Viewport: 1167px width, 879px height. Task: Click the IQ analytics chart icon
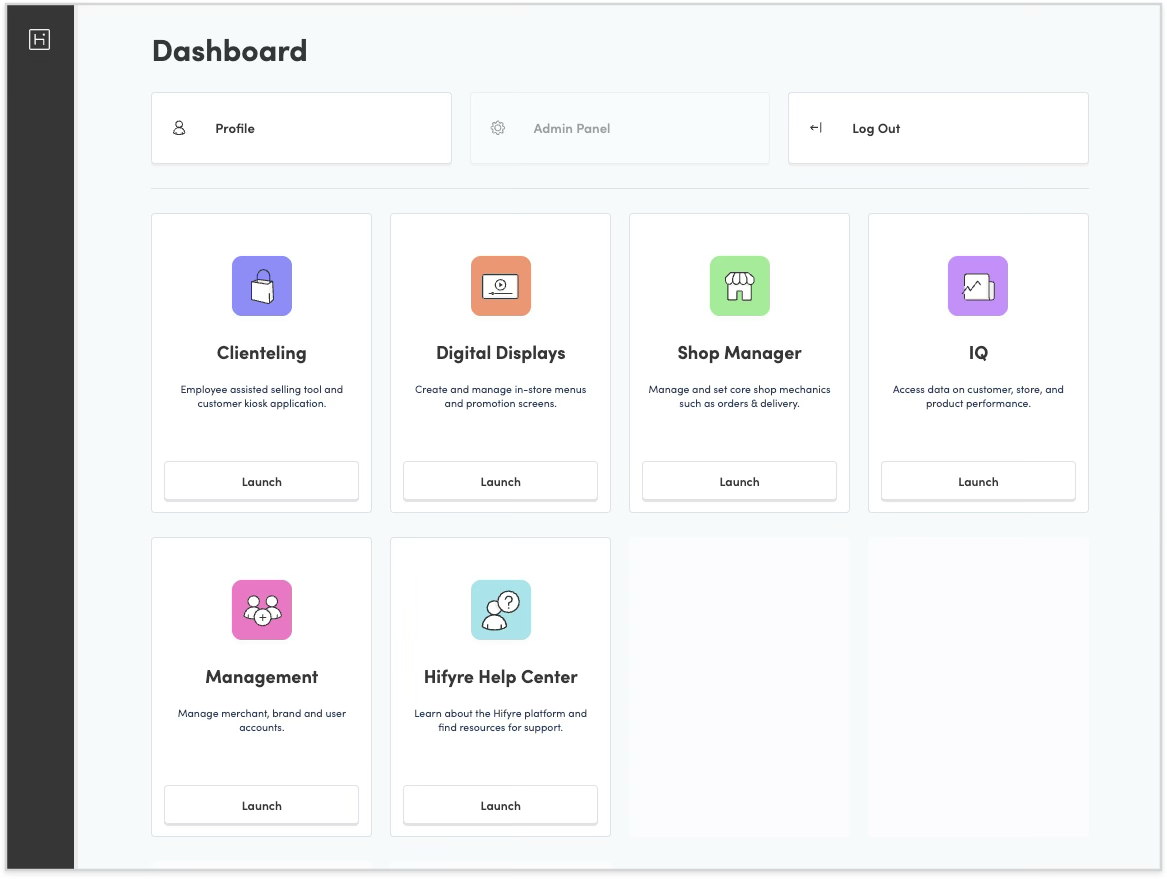[977, 286]
